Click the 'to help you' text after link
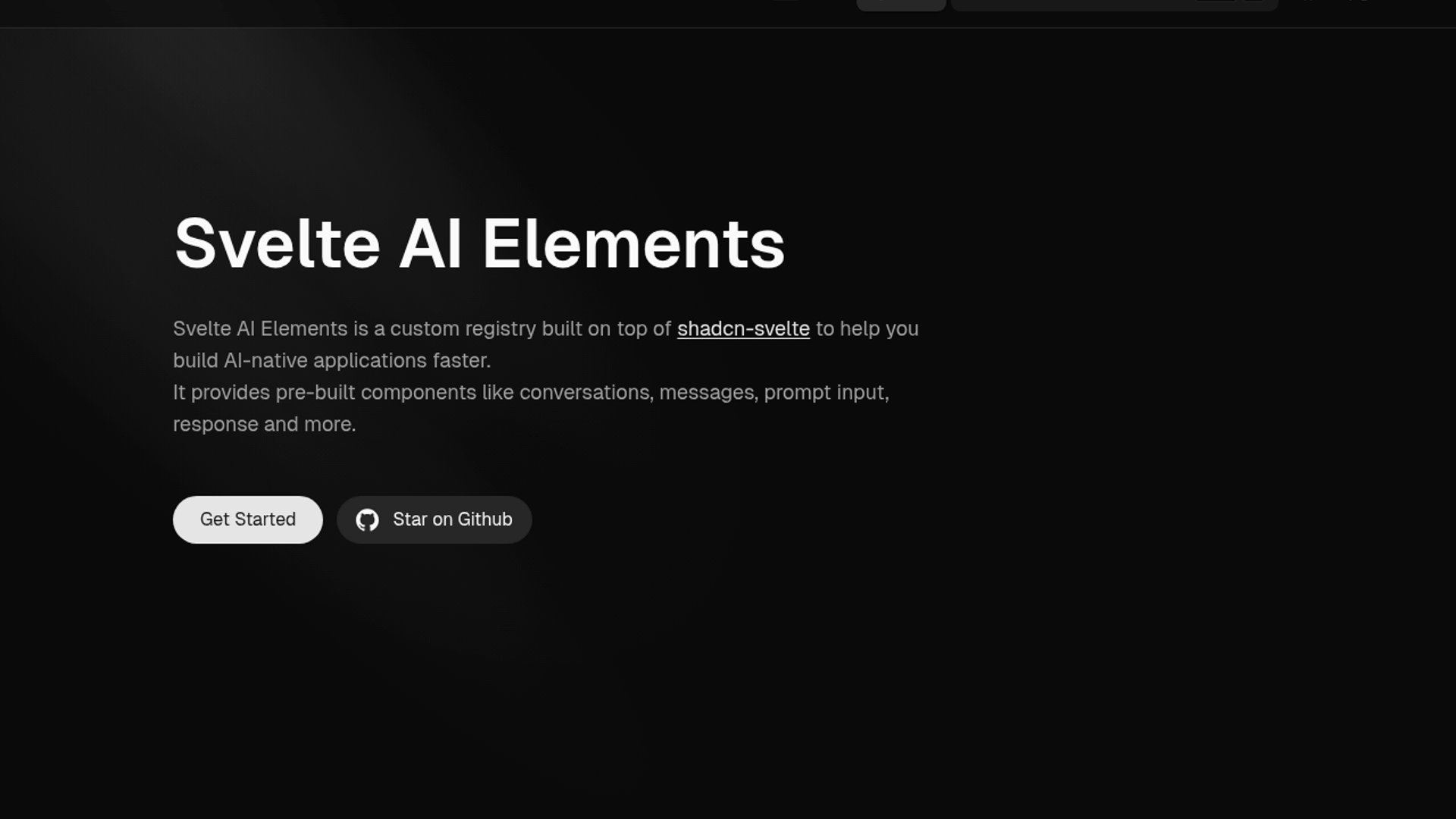 click(867, 329)
